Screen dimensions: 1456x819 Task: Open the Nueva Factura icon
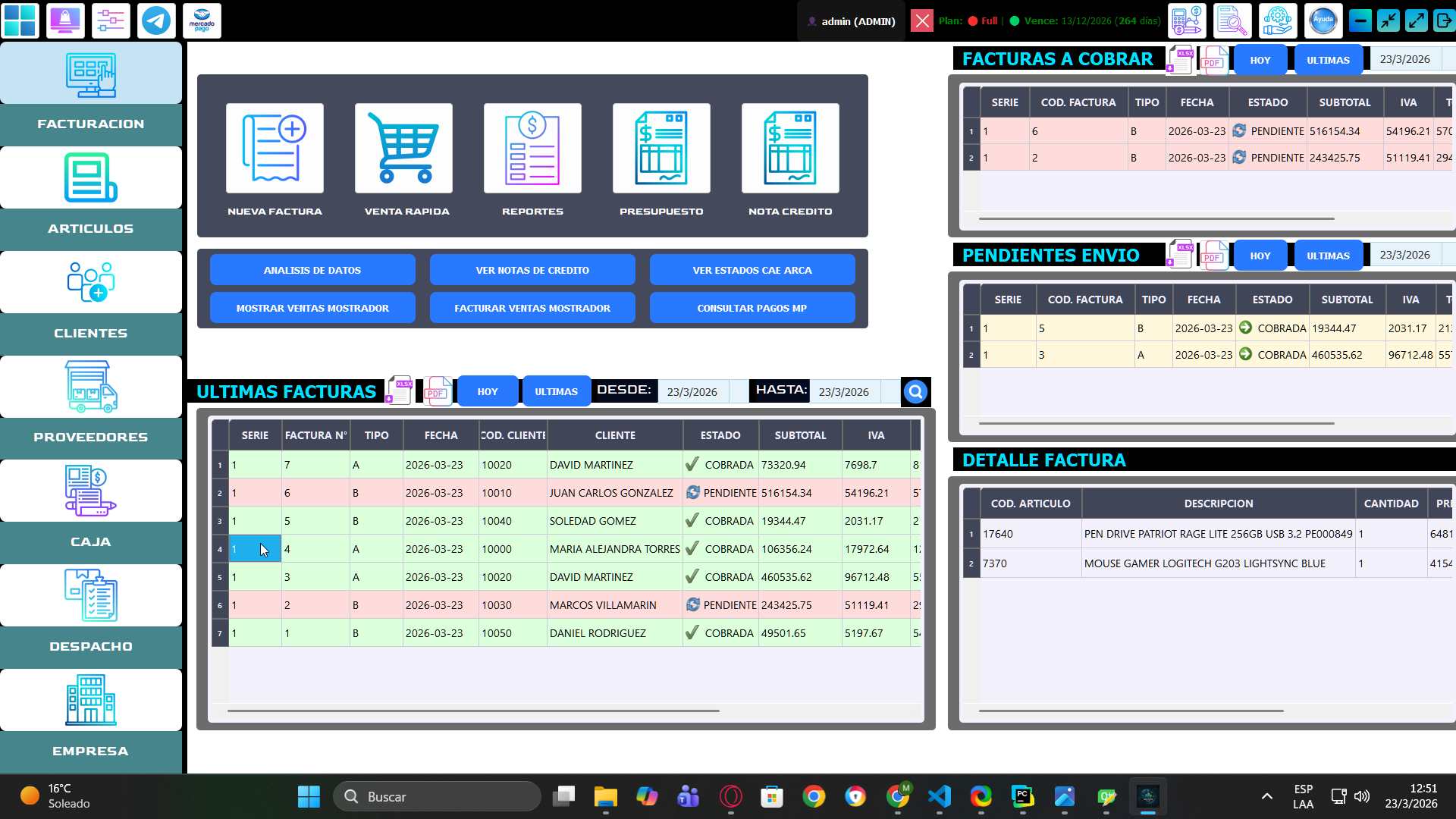click(x=275, y=149)
